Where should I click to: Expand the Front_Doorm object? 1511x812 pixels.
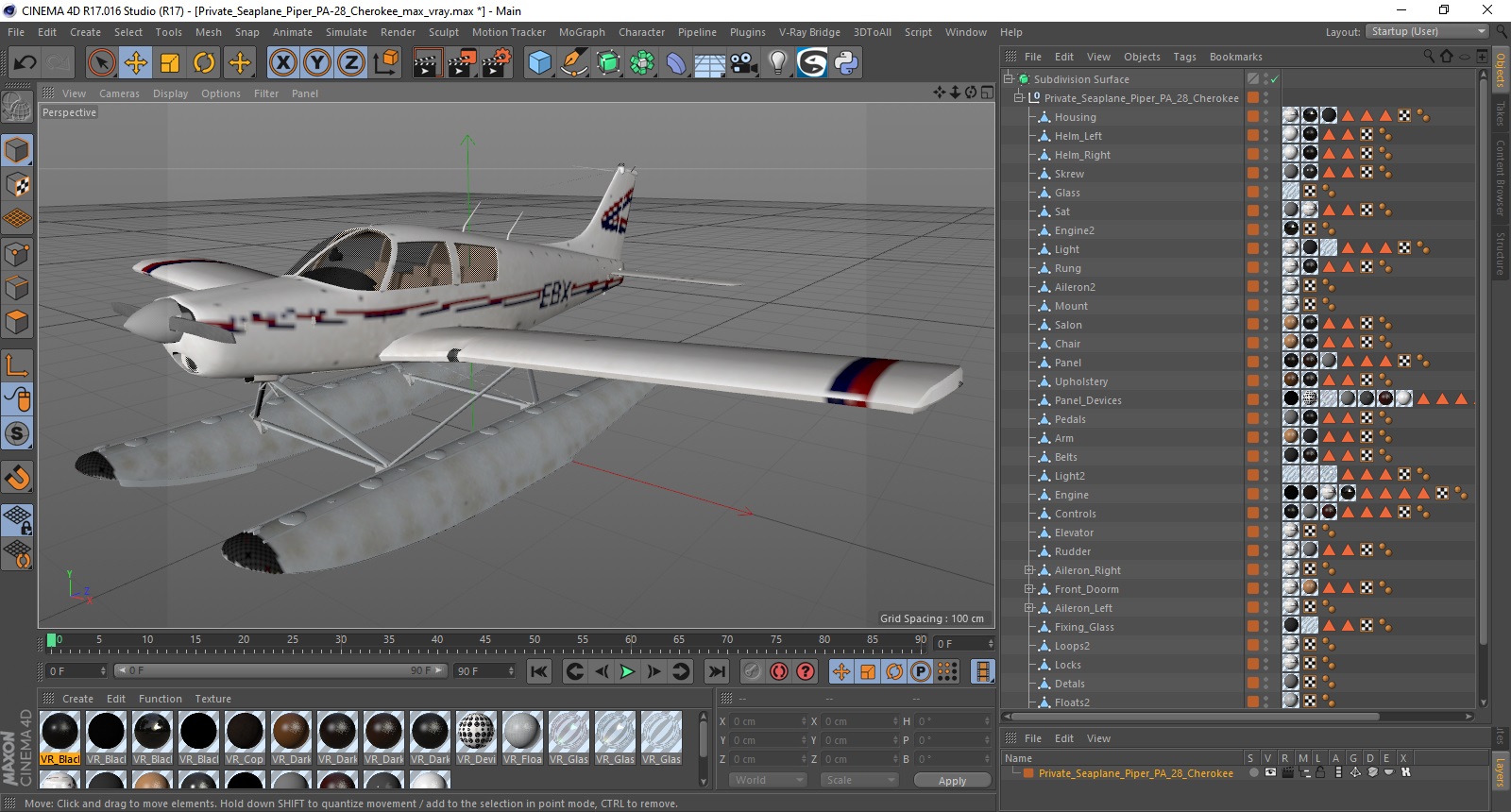click(1028, 589)
